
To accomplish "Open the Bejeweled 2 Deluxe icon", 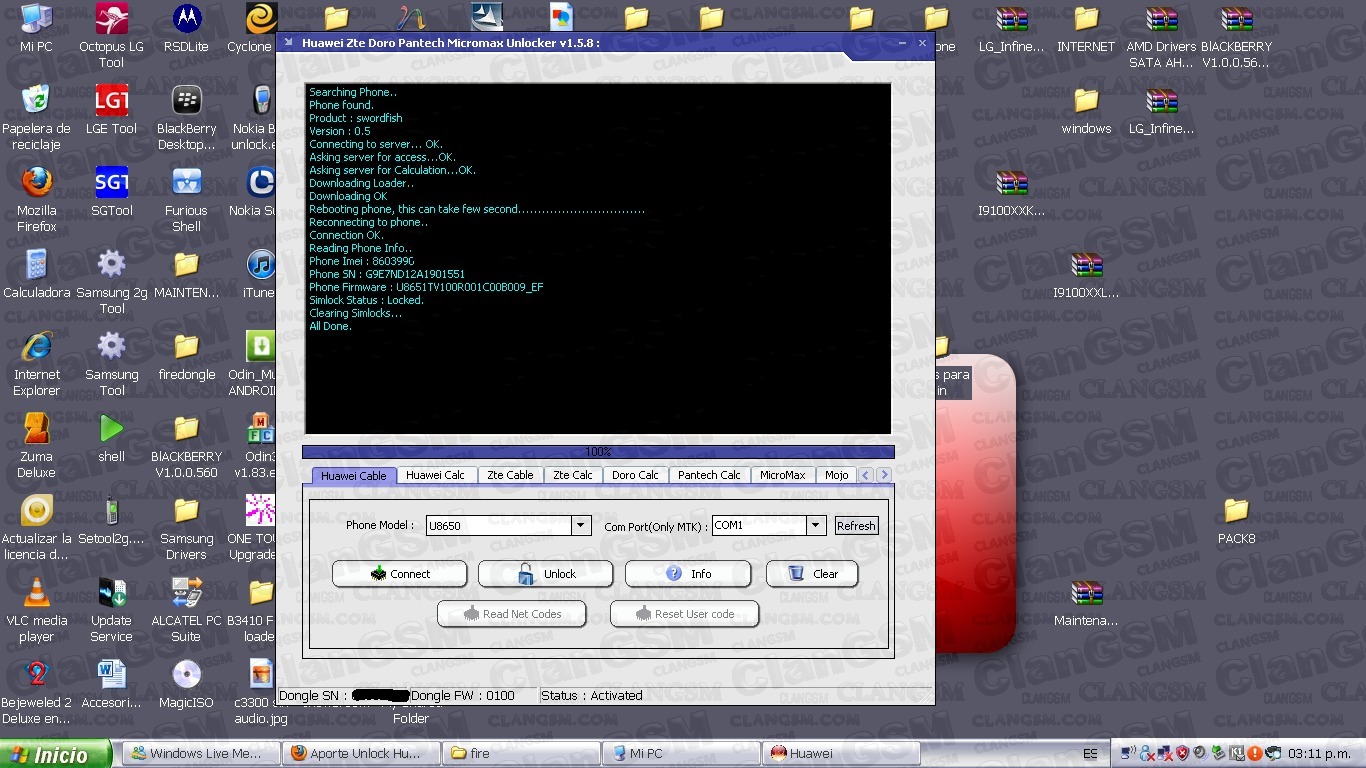I will (36, 692).
